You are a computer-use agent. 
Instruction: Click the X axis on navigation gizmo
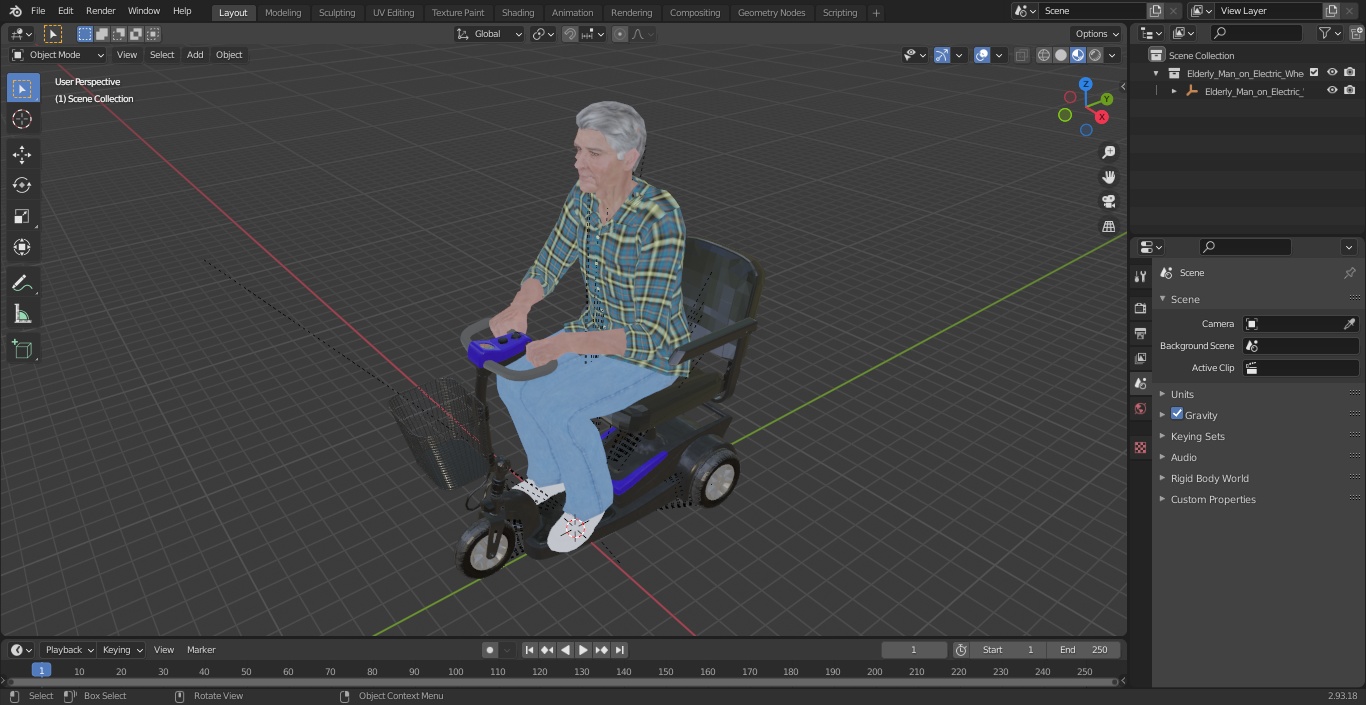pos(1102,117)
